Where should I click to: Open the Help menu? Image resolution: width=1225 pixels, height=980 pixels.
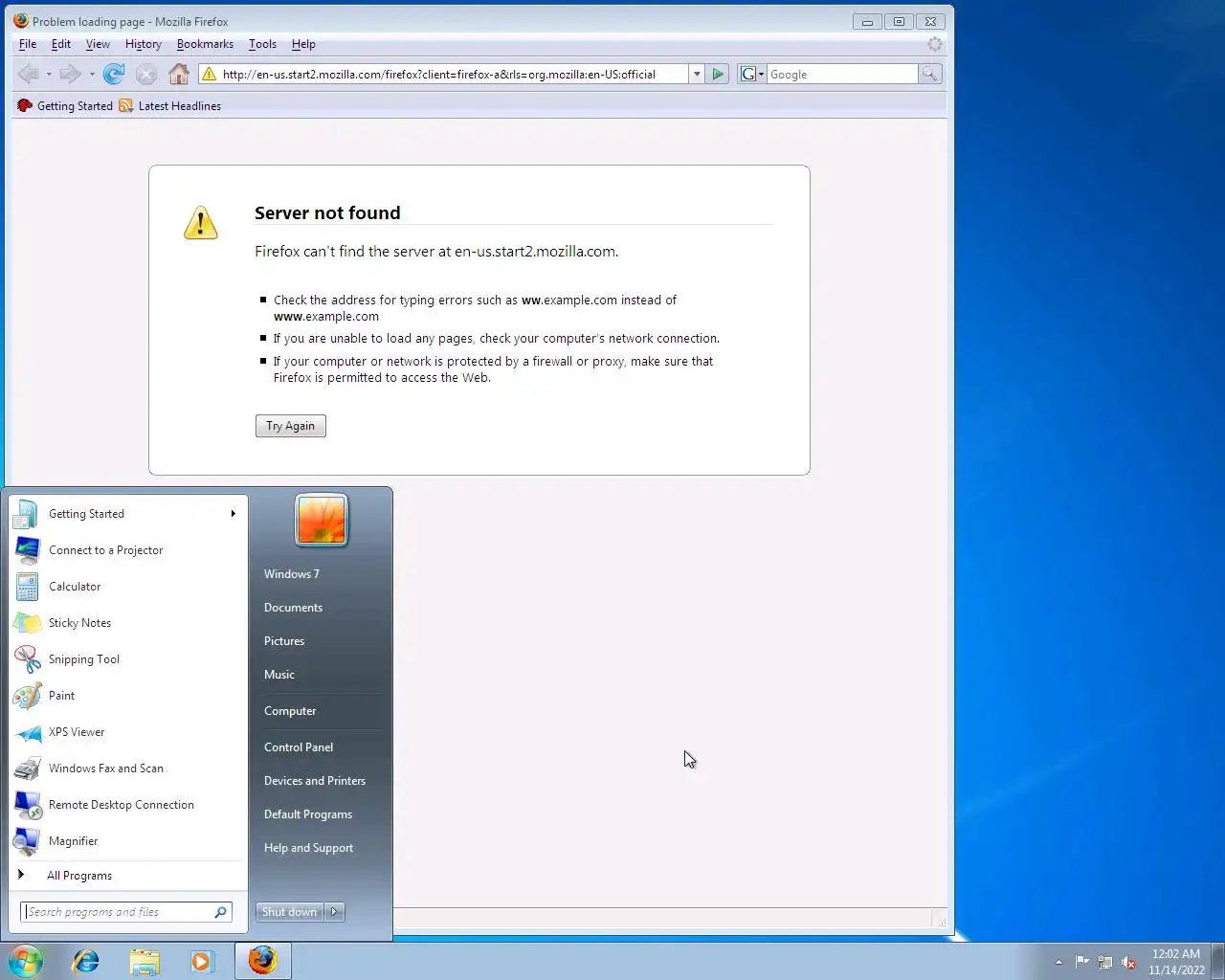[303, 44]
